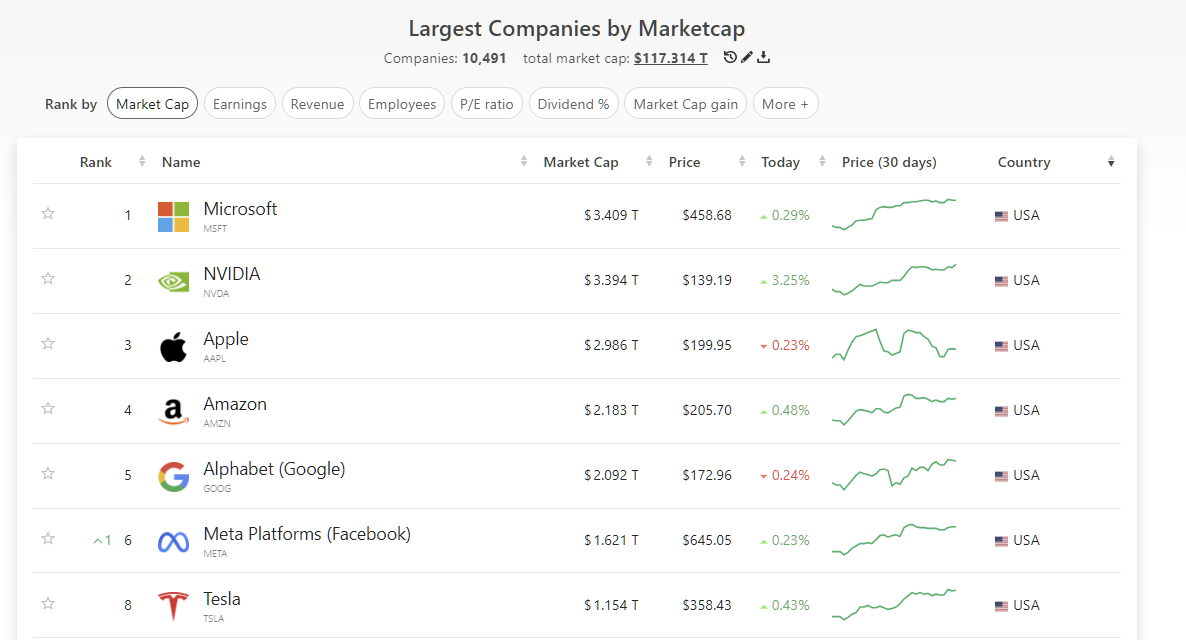The image size is (1186, 640).
Task: Open the NVIDIA logo icon
Action: click(x=173, y=281)
